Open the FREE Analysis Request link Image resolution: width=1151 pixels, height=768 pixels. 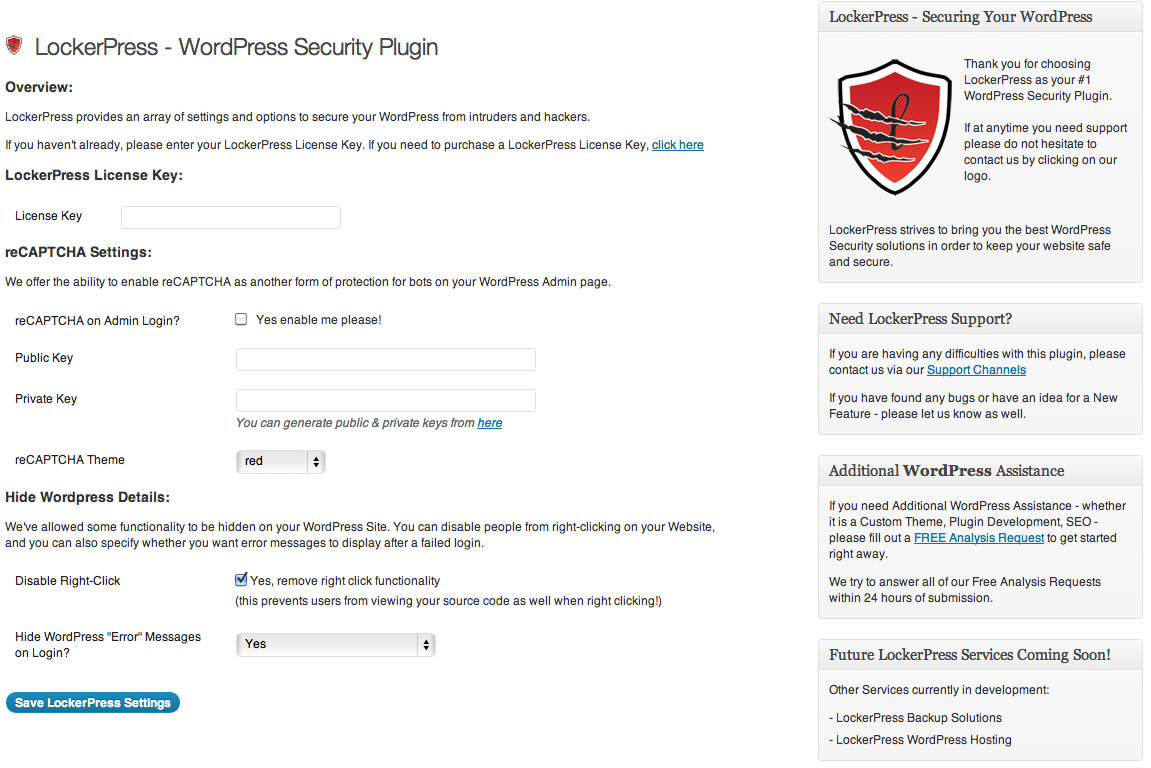tap(978, 538)
